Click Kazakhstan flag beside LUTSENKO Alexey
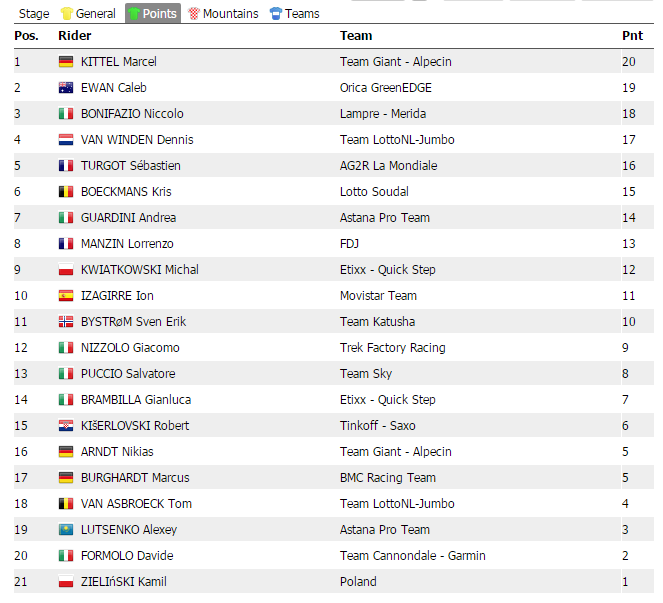663x603 pixels. pos(66,530)
